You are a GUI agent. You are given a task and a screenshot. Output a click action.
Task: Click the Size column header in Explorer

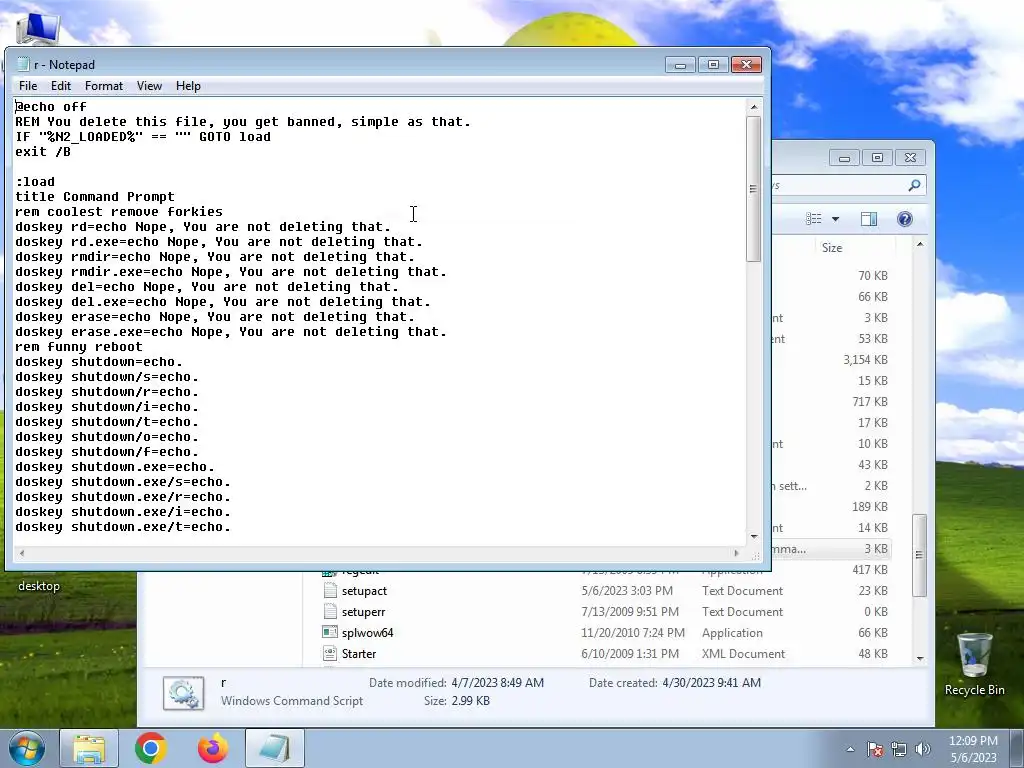(832, 248)
